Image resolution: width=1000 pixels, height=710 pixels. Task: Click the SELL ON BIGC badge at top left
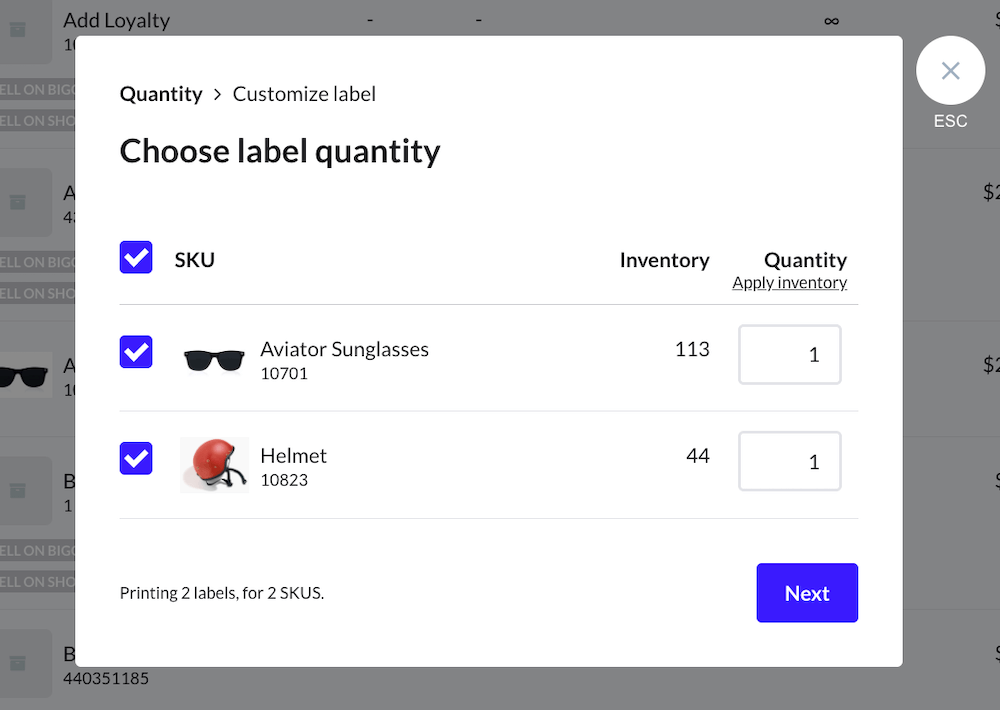click(38, 90)
